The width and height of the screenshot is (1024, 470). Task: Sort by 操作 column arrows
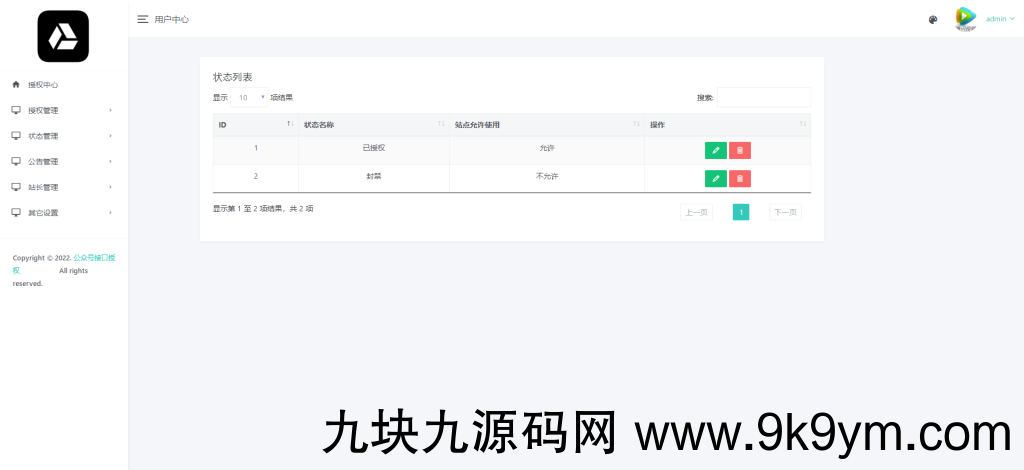tap(803, 124)
